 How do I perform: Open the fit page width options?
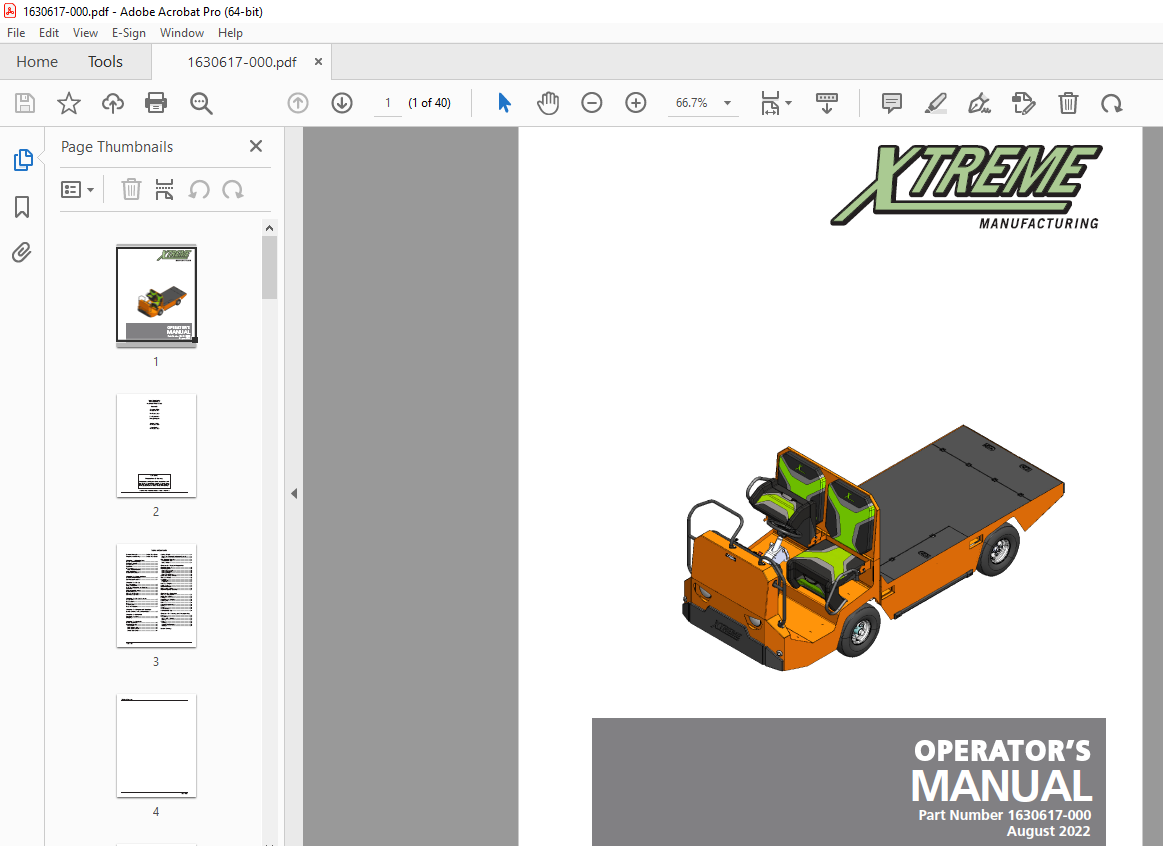pyautogui.click(x=776, y=103)
